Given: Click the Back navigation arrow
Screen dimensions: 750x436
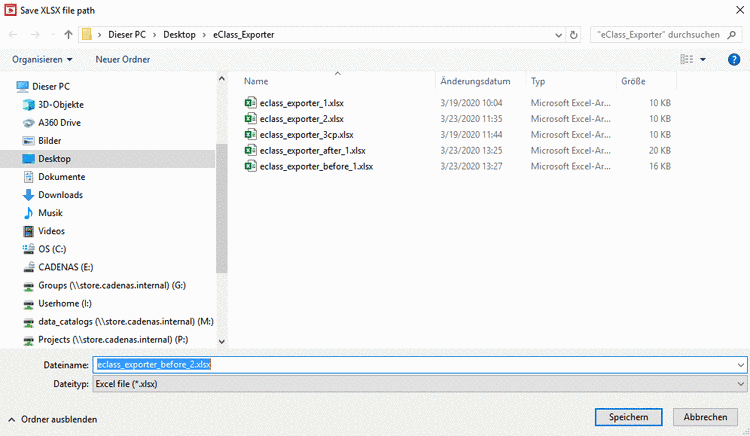Looking at the screenshot, I should pyautogui.click(x=13, y=34).
